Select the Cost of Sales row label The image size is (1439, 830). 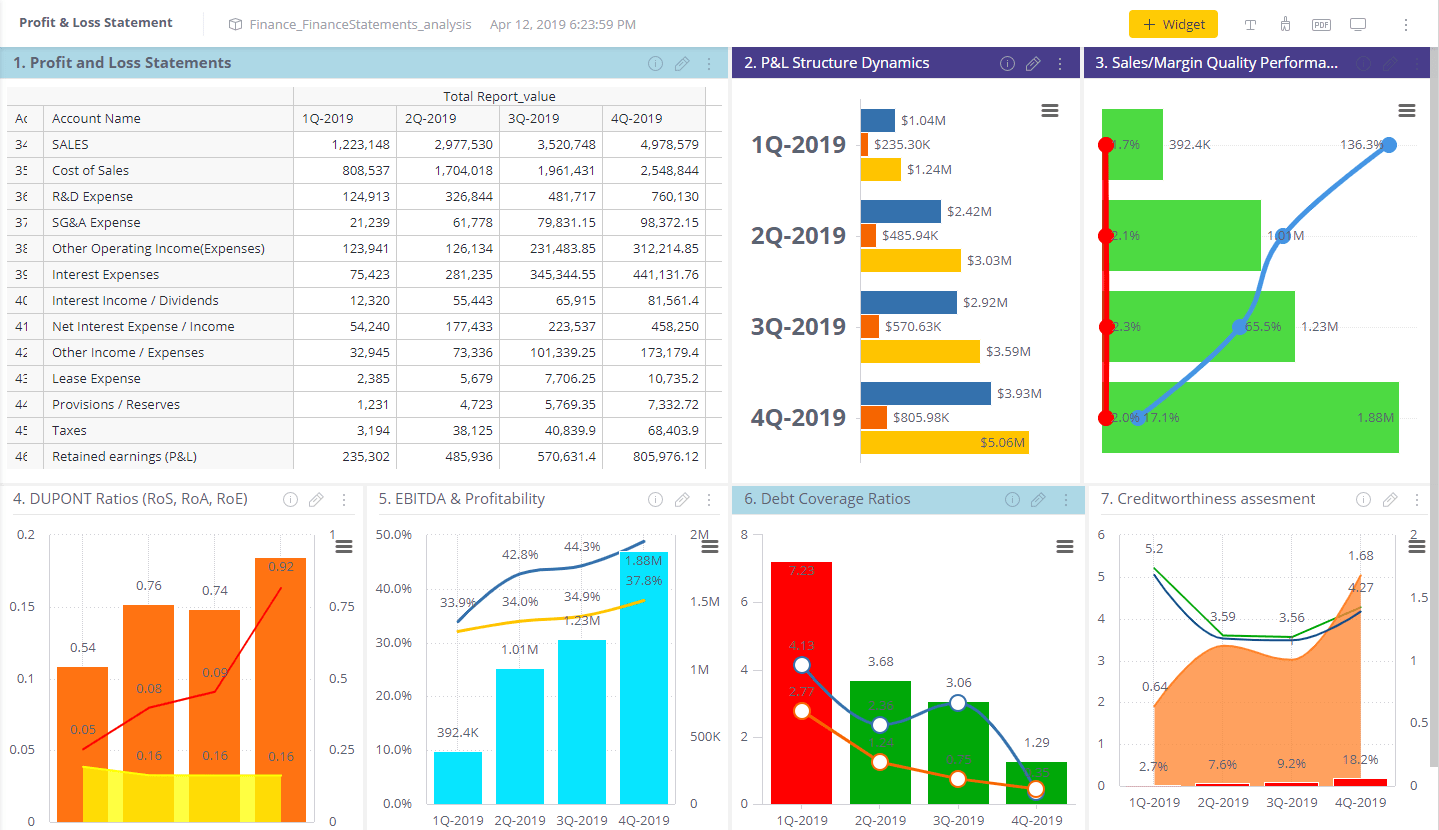[x=90, y=170]
